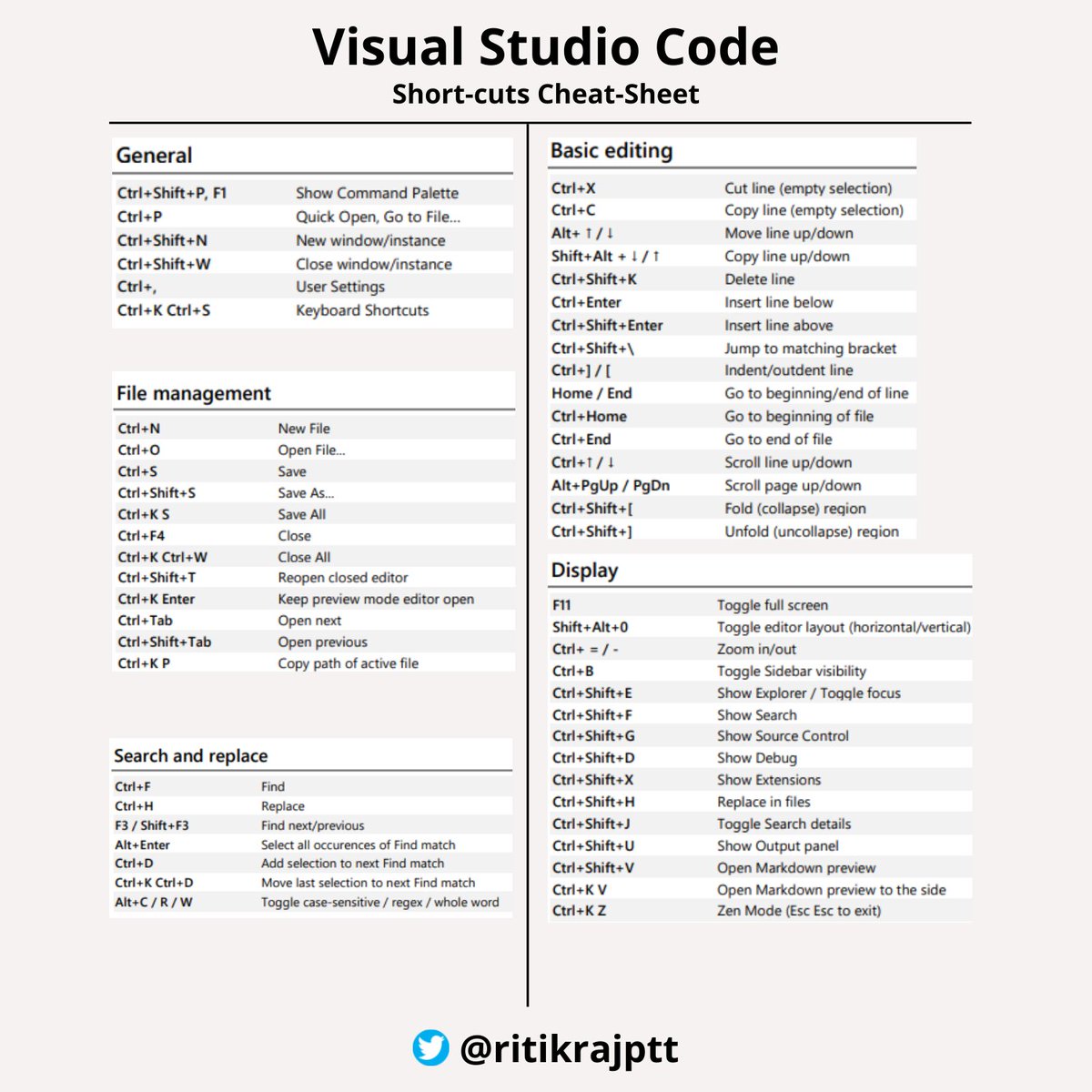Click the Close All description
1092x1092 pixels.
click(x=304, y=557)
